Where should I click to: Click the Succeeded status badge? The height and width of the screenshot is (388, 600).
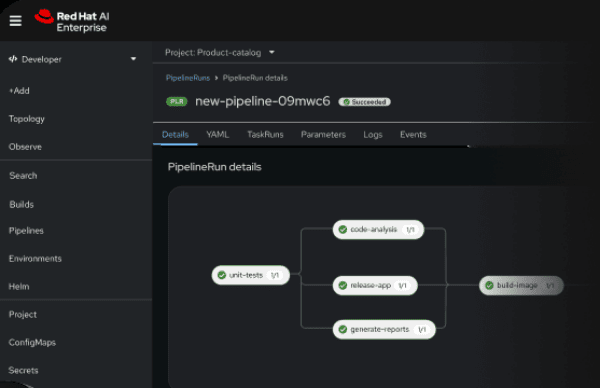364,102
